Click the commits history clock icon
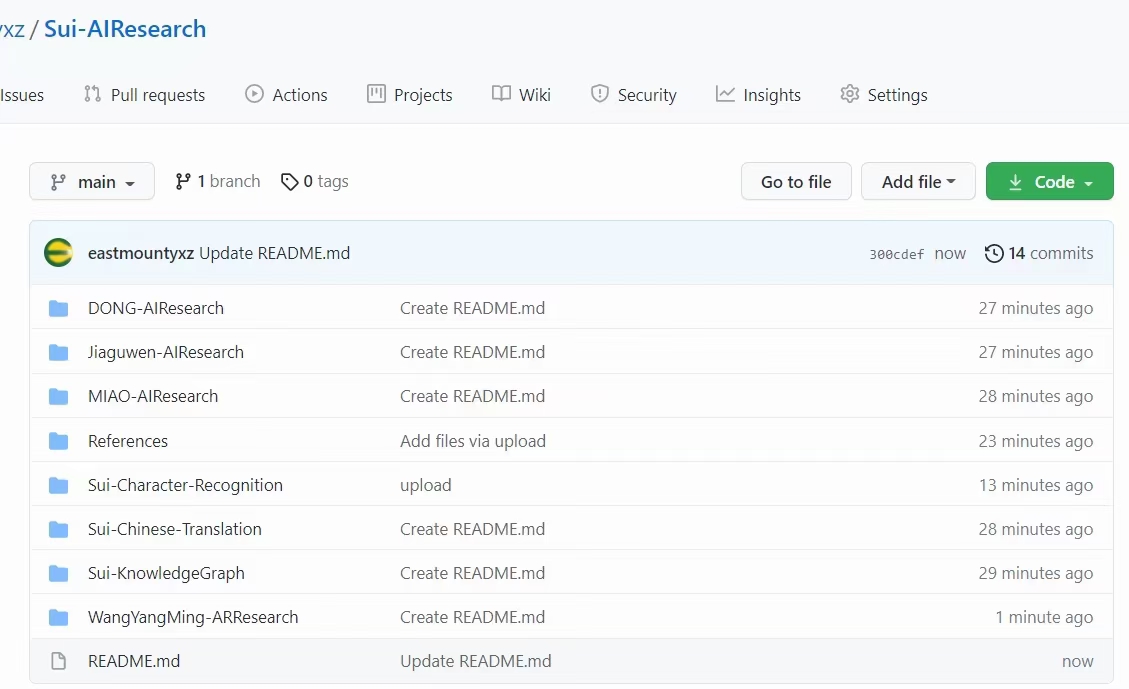Viewport: 1129px width, 689px height. 994,253
